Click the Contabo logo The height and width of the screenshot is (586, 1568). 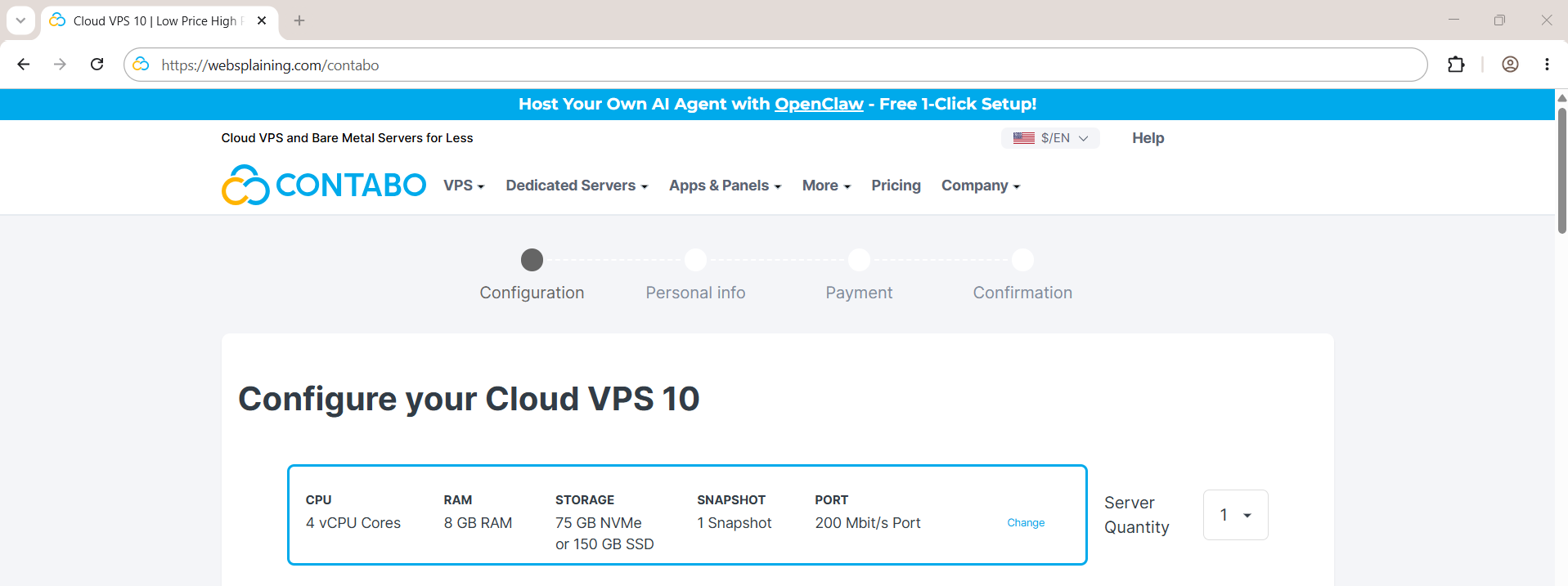point(324,185)
